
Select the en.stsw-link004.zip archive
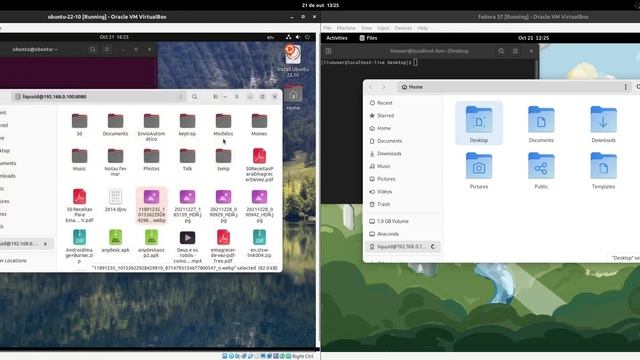click(x=259, y=244)
